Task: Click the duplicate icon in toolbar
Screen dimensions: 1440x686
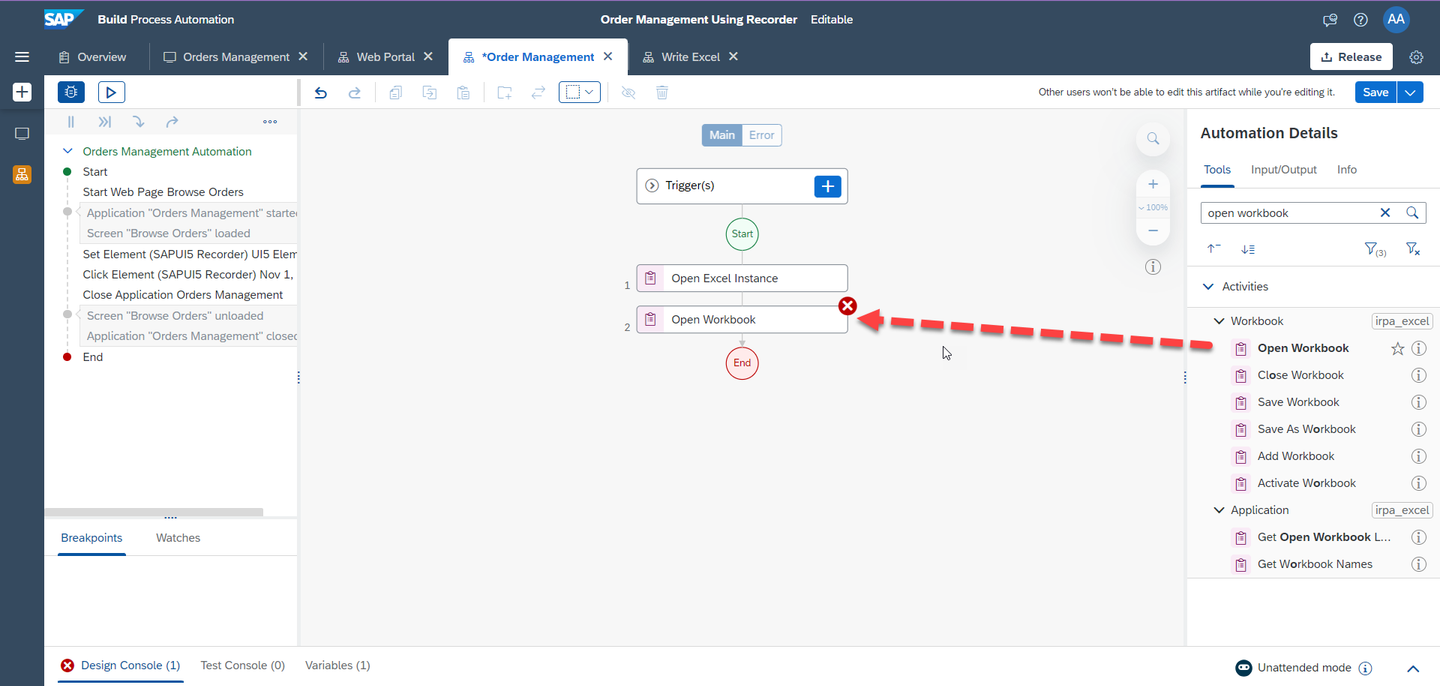Action: tap(429, 92)
